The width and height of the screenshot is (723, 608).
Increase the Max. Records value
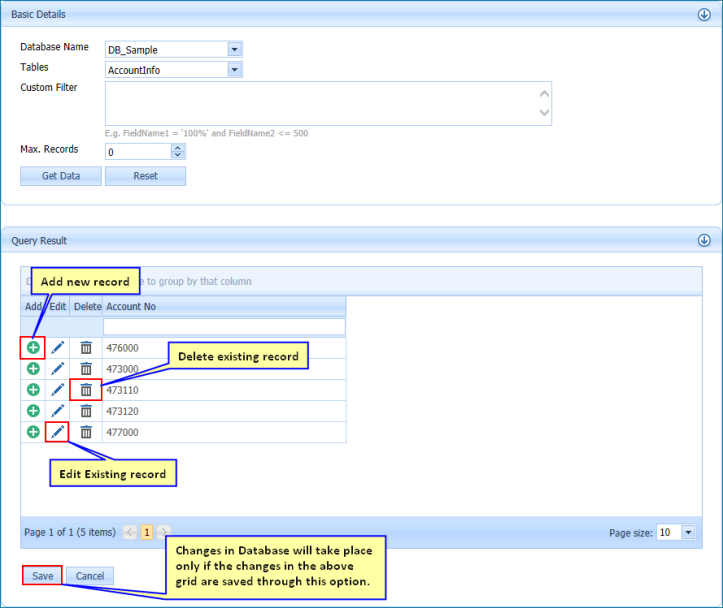pos(178,148)
